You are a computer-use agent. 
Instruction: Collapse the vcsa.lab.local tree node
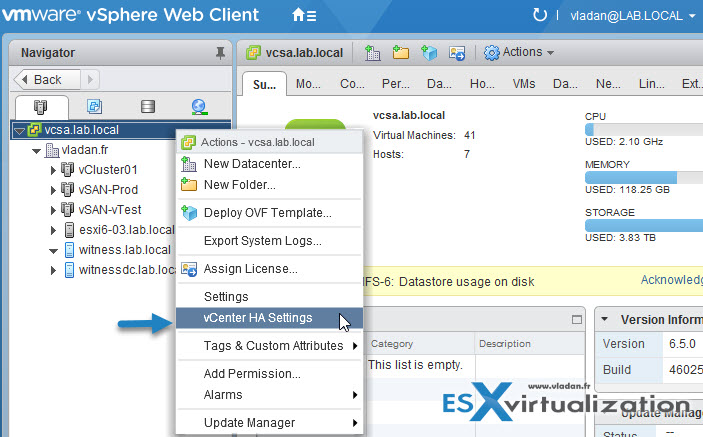19,131
